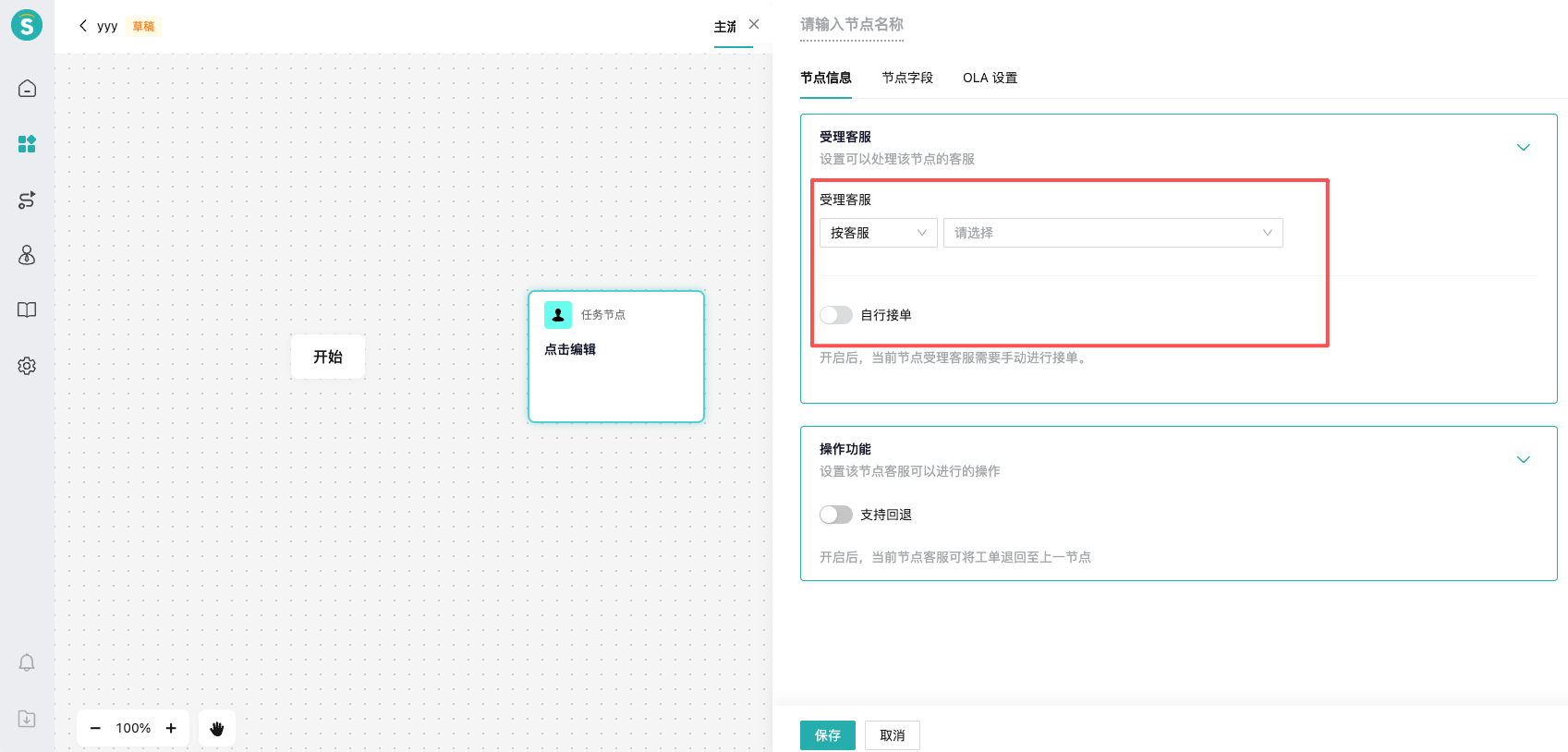This screenshot has width=1568, height=752.
Task: Open the knowledge base book icon
Action: tap(27, 310)
